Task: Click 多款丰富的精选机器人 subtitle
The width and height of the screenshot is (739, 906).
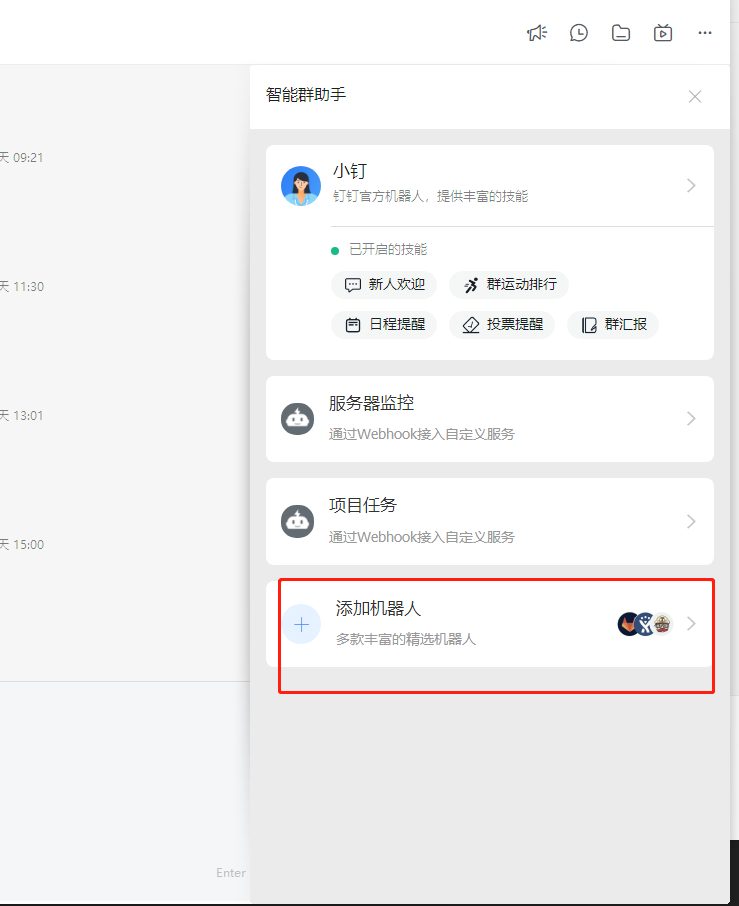Action: [x=406, y=640]
